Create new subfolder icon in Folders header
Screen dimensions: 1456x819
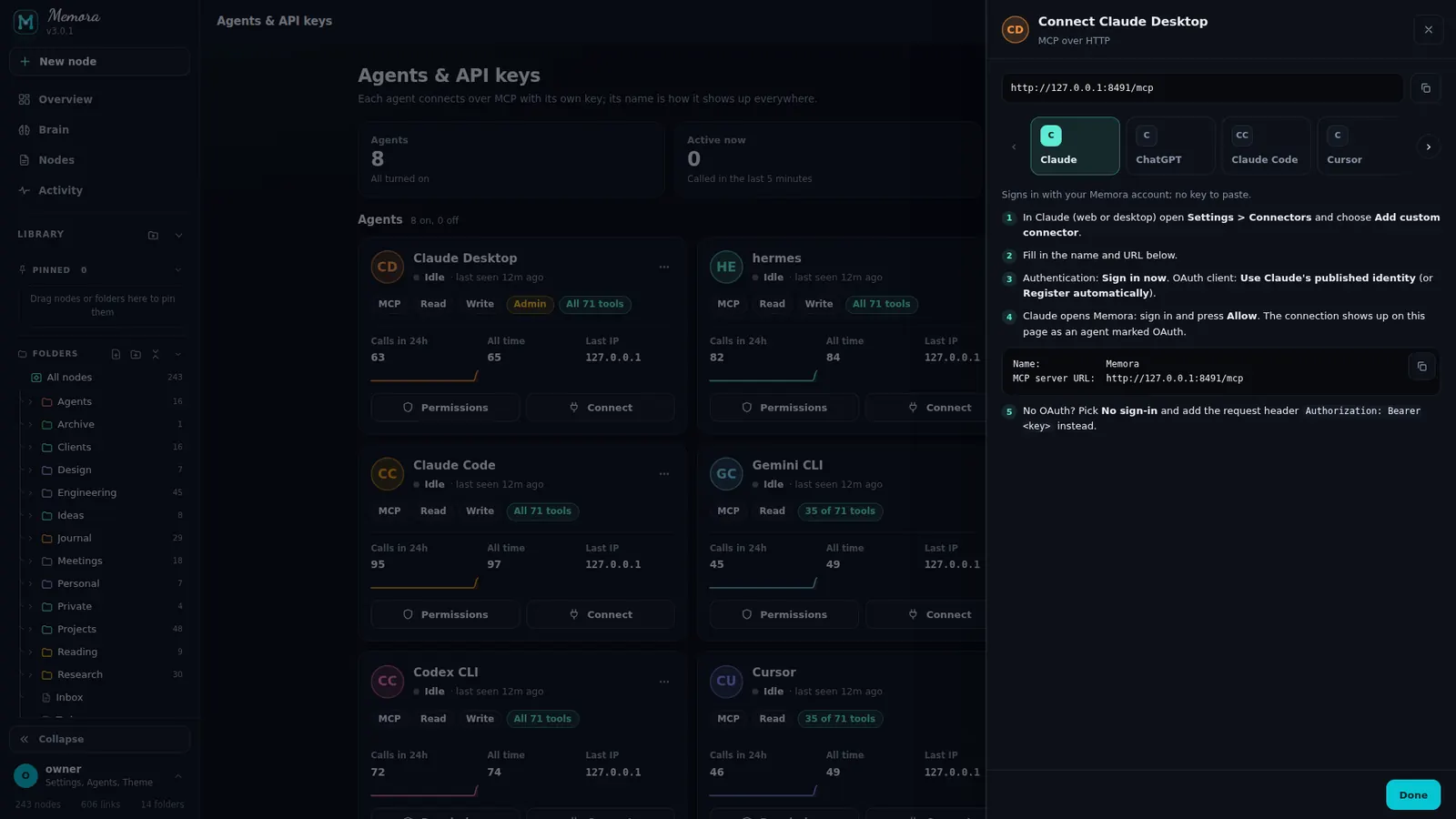136,354
